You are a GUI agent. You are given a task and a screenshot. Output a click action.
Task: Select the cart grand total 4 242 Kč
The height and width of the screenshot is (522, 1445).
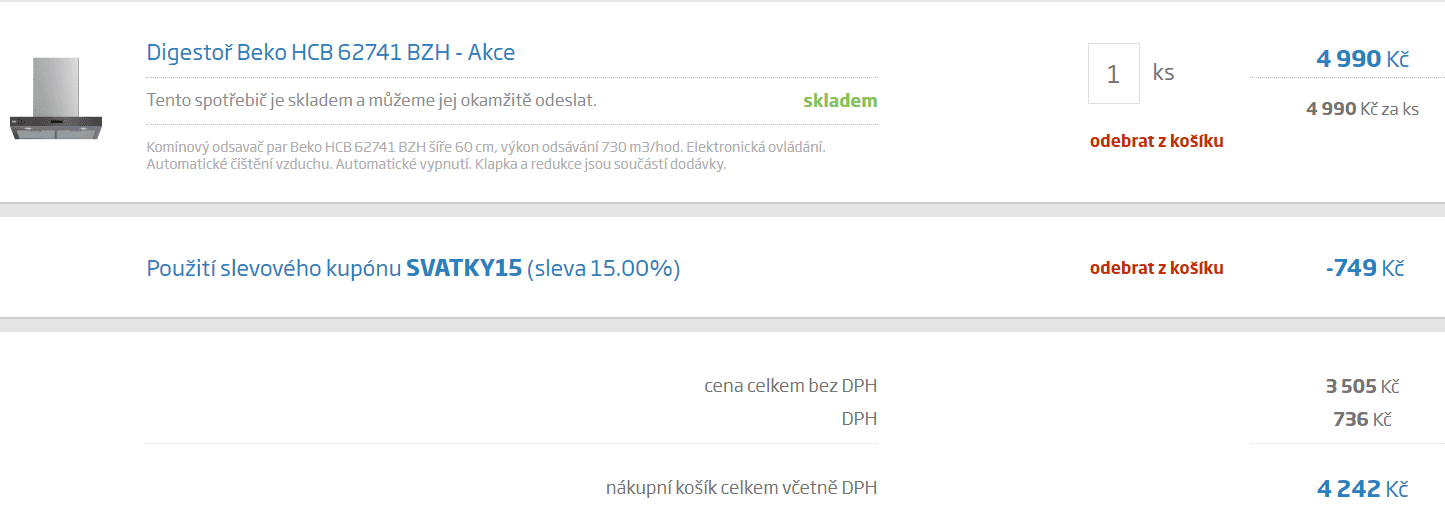click(x=1362, y=489)
